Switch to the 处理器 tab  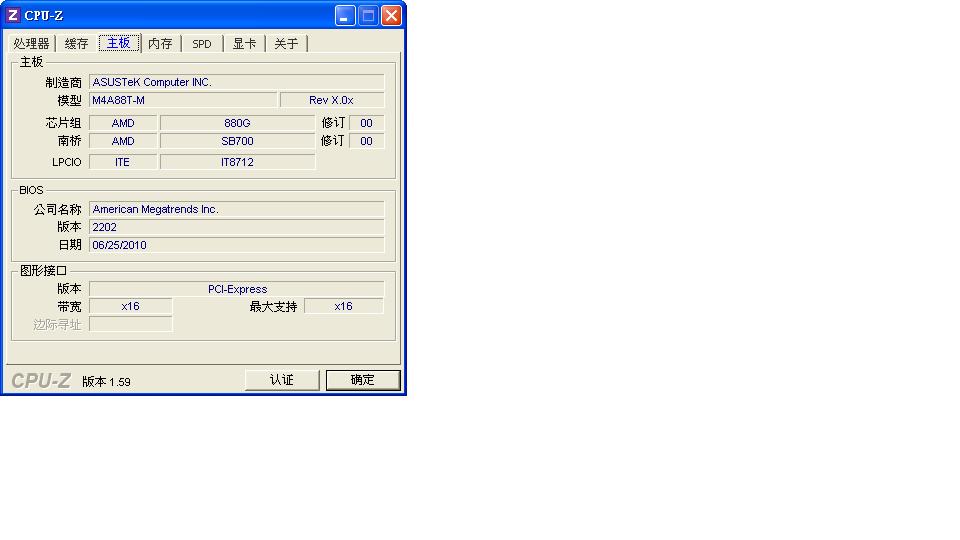tap(31, 43)
